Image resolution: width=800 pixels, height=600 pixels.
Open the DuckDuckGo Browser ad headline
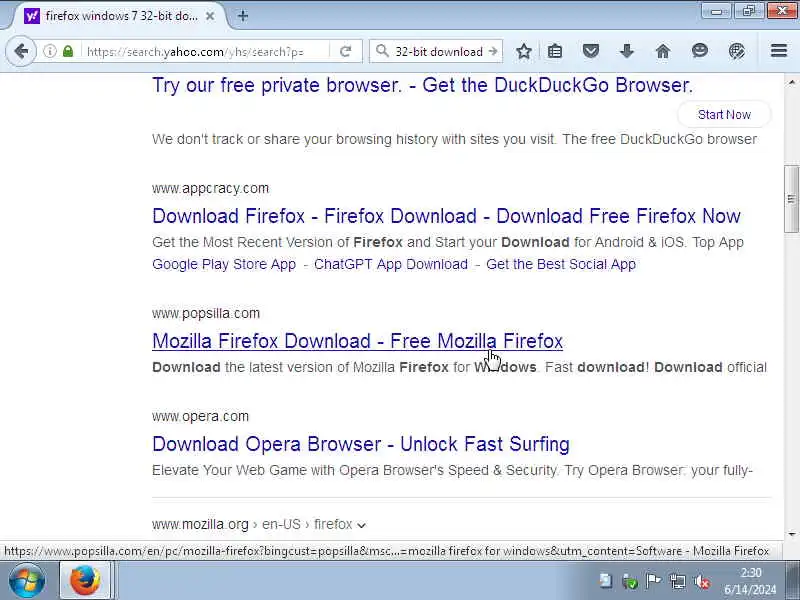coord(422,85)
